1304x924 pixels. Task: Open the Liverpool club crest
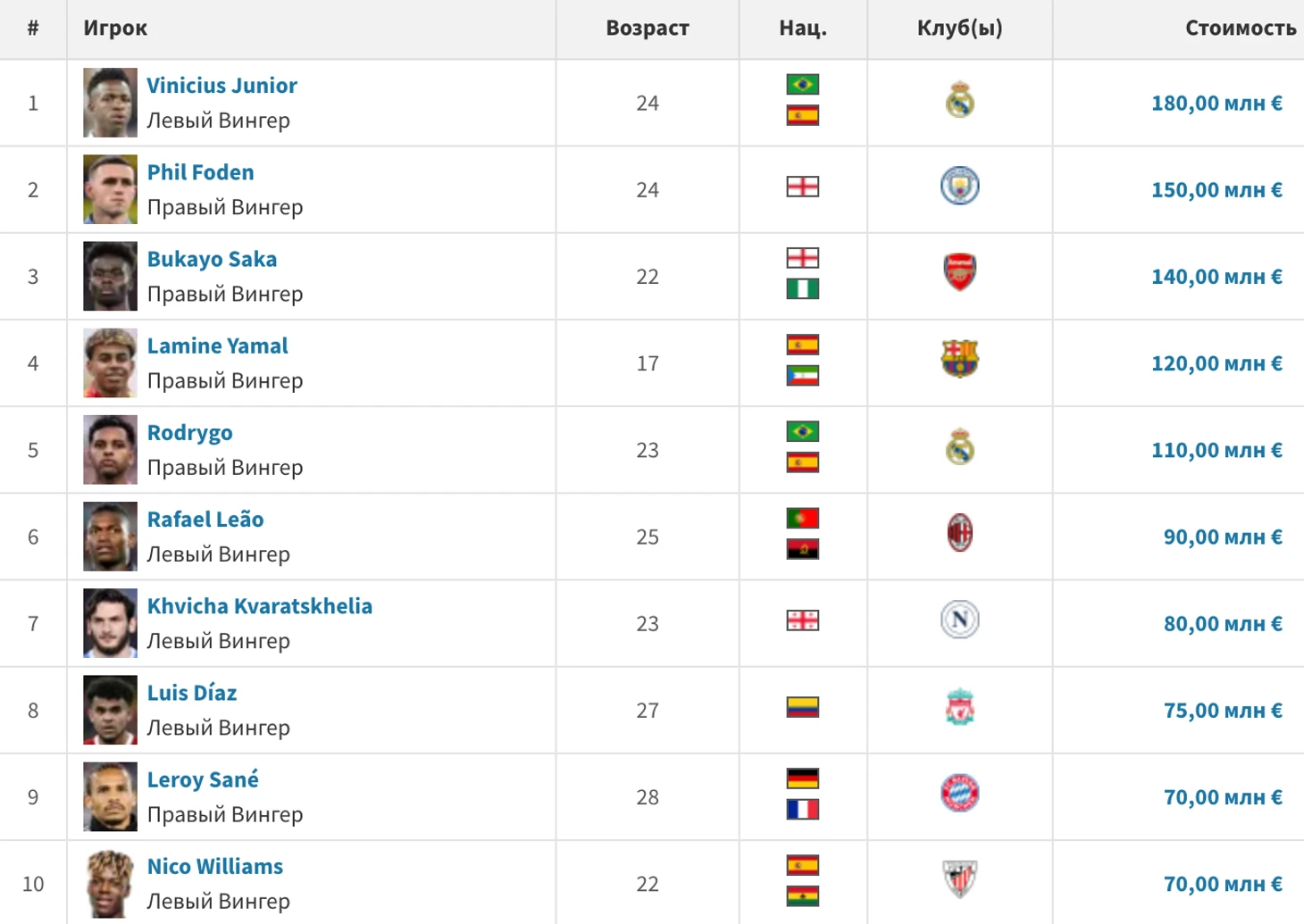(x=960, y=706)
